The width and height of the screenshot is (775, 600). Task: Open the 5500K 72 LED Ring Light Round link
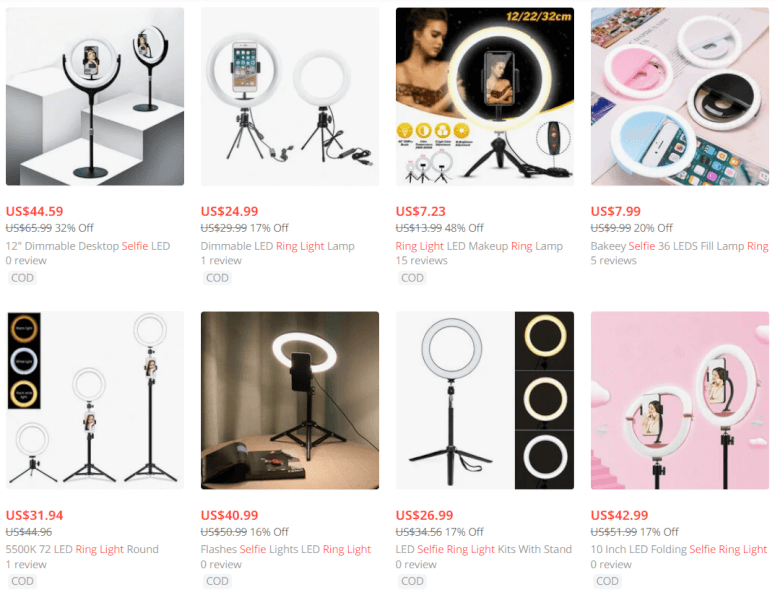pos(82,550)
